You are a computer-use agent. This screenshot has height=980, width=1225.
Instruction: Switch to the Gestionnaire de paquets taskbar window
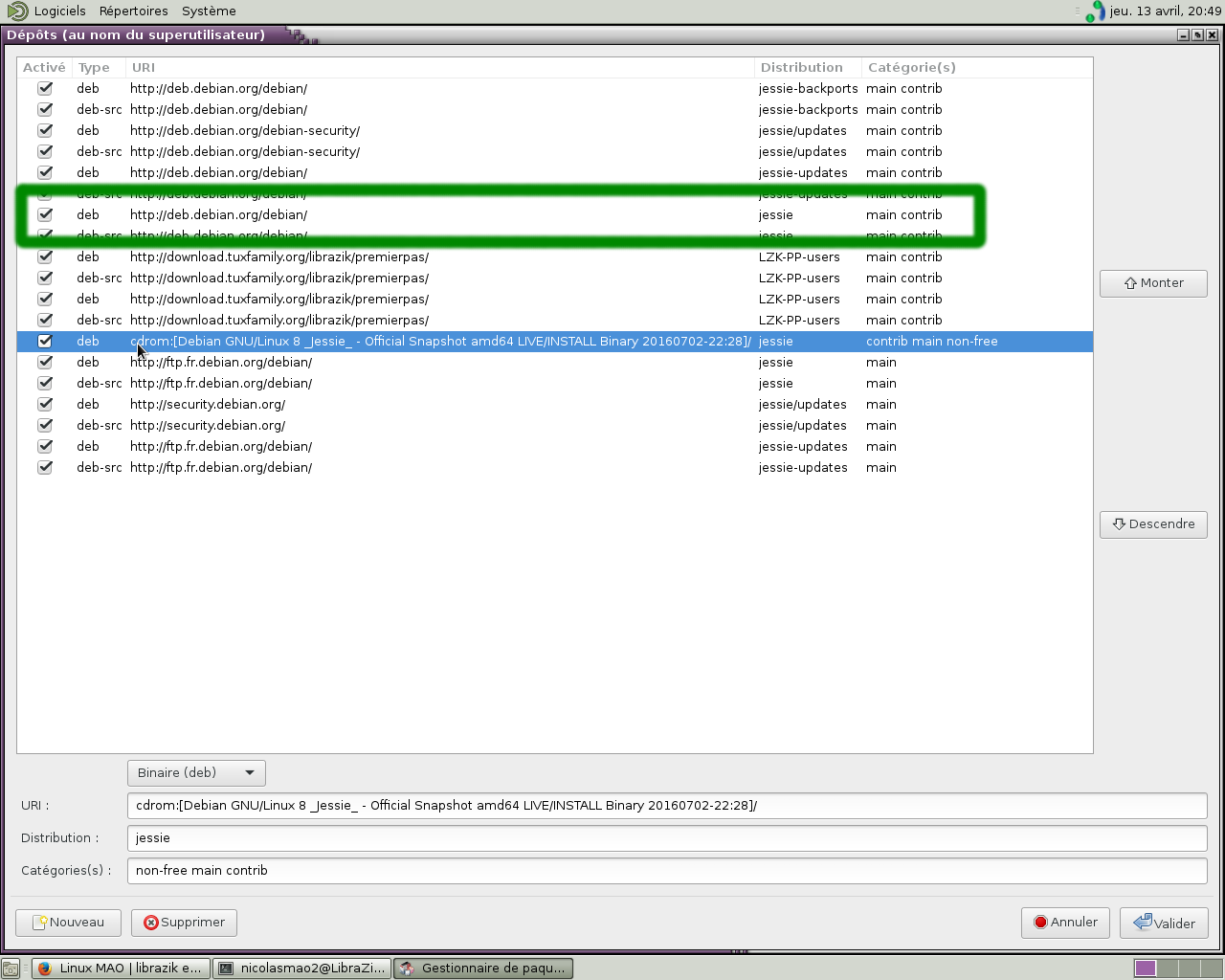pyautogui.click(x=483, y=969)
